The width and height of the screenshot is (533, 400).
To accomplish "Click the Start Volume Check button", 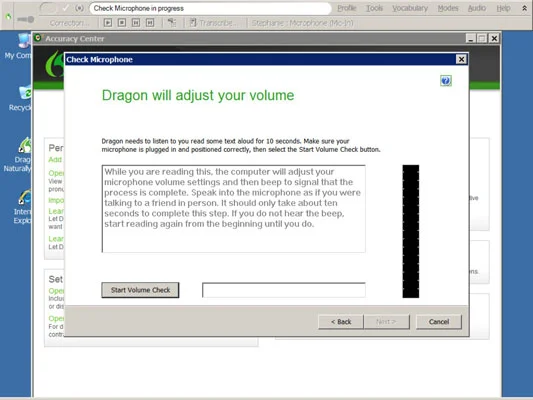I will pos(140,290).
